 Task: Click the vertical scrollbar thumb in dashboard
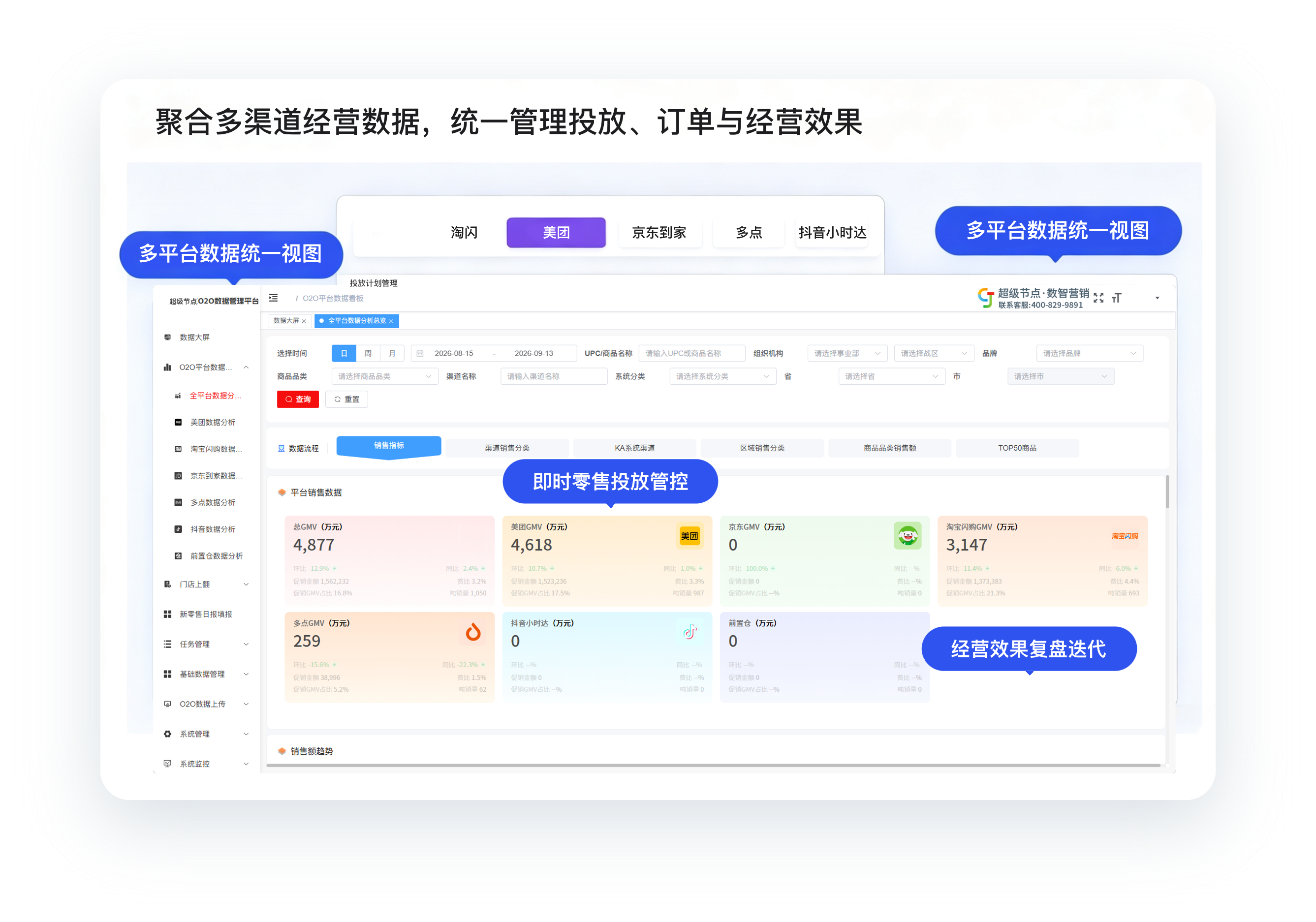(1167, 492)
